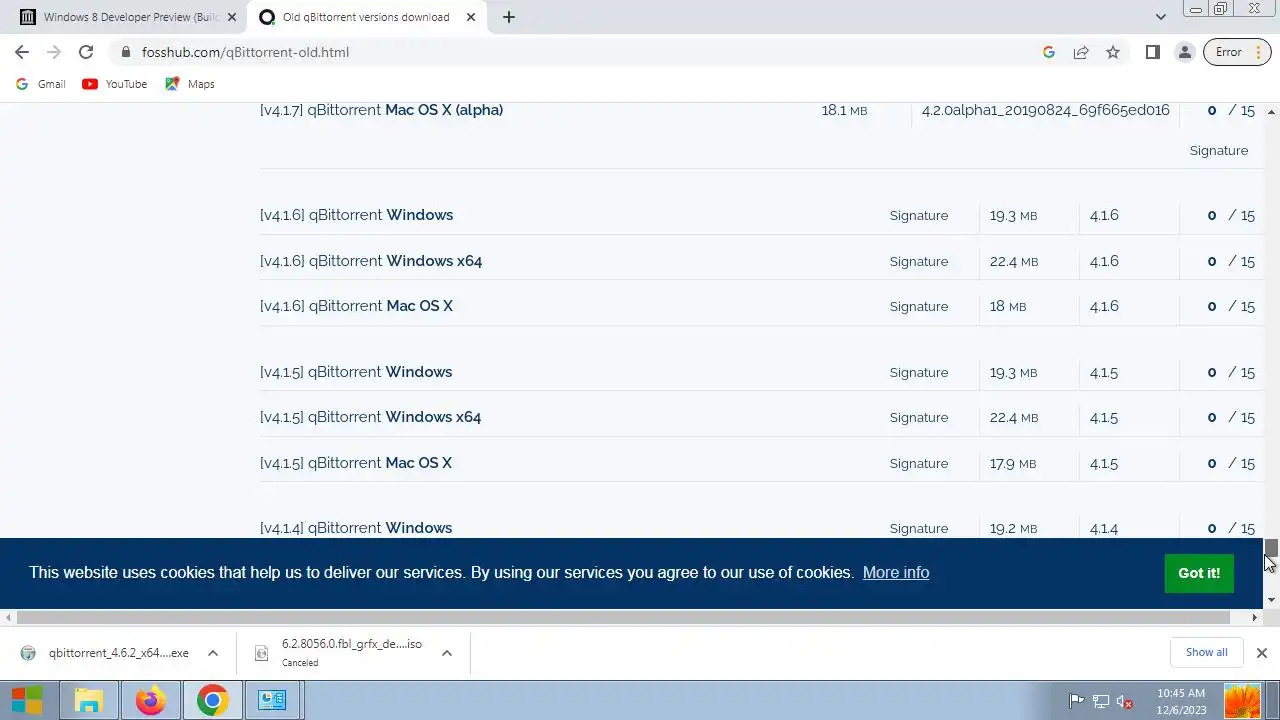1280x720 pixels.
Task: Expand the tab search dropdown
Action: coord(1160,17)
